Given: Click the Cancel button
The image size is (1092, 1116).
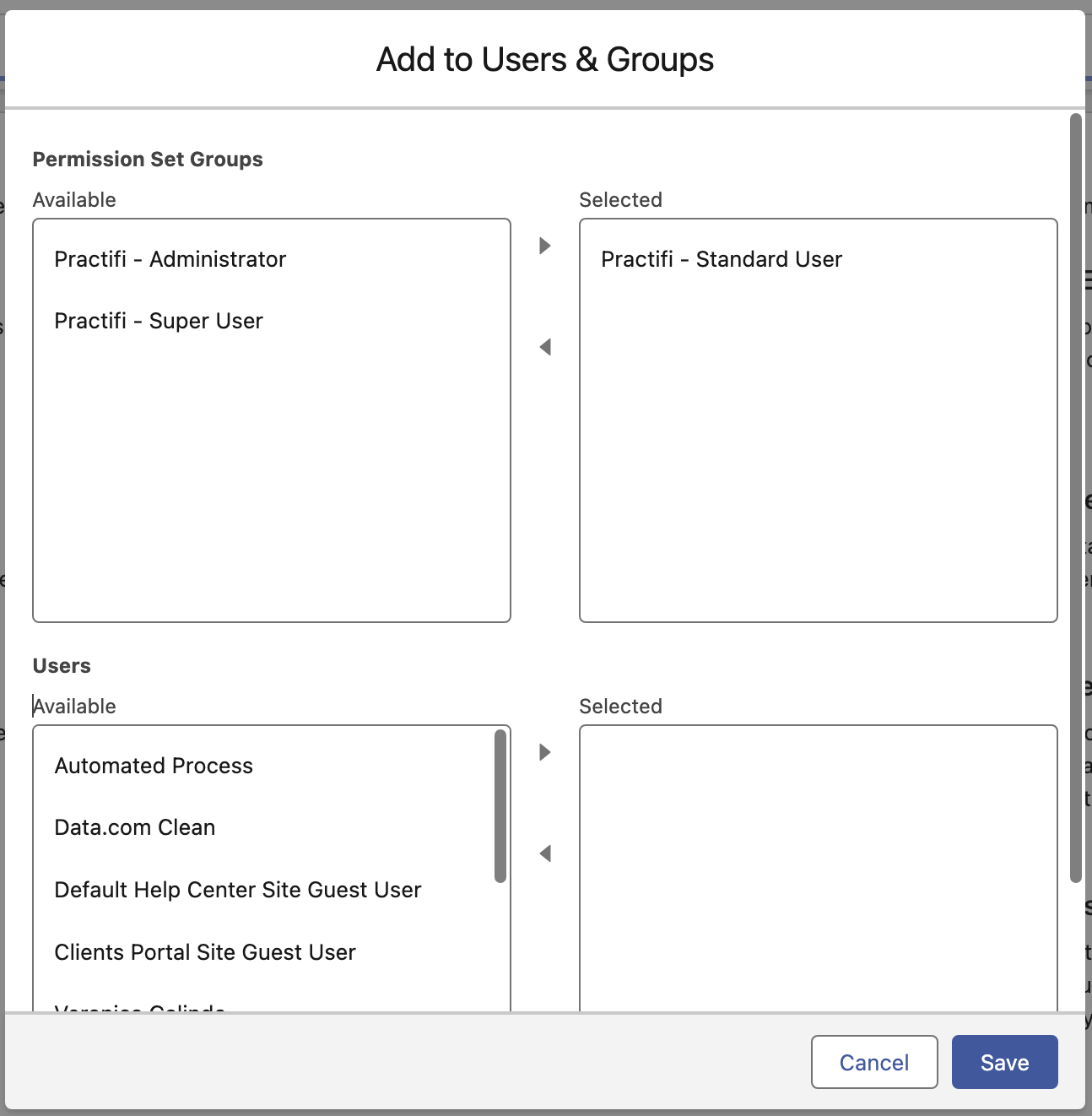Looking at the screenshot, I should (x=874, y=1062).
